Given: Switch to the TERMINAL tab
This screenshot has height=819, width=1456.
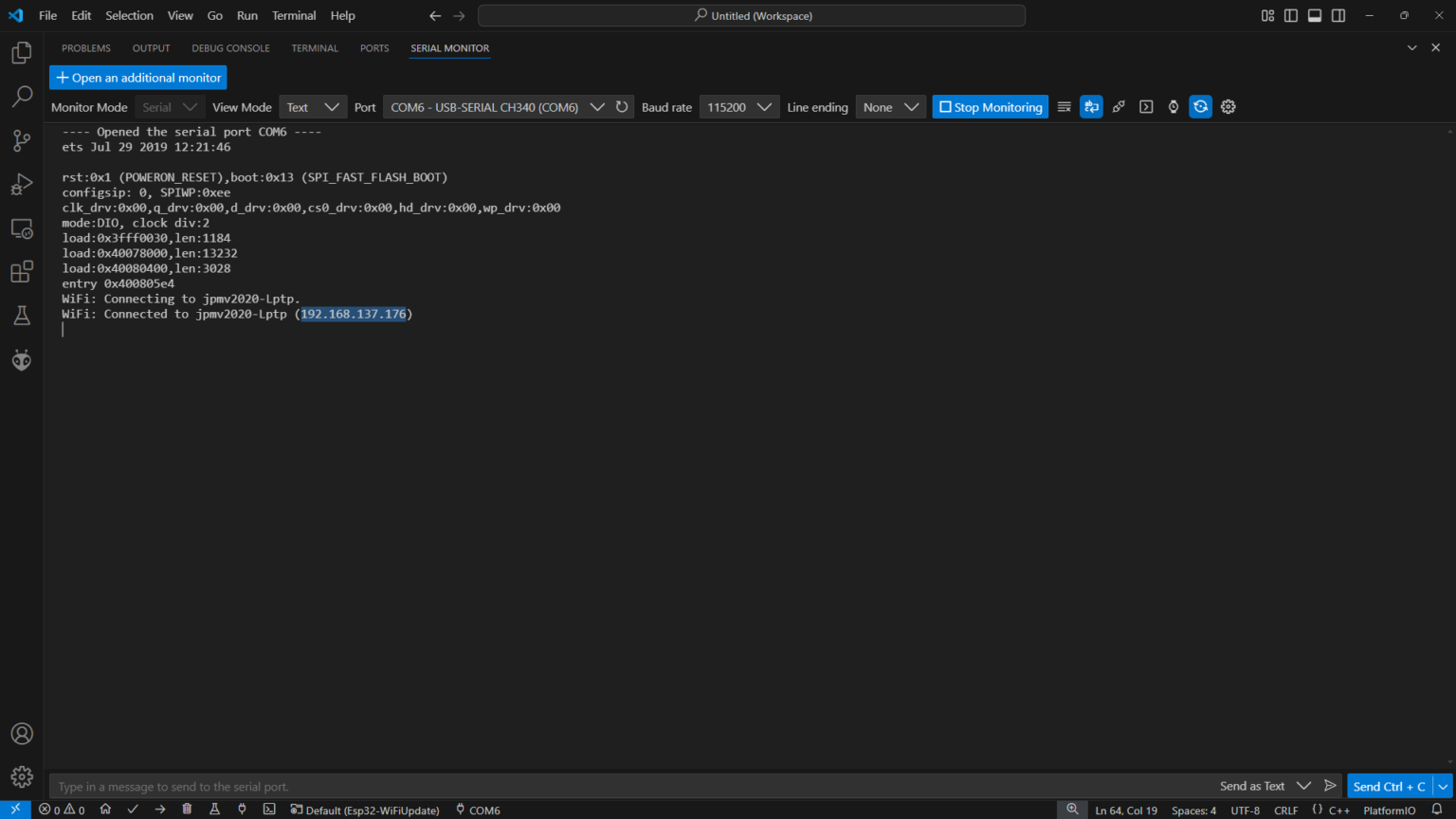Looking at the screenshot, I should pos(315,48).
